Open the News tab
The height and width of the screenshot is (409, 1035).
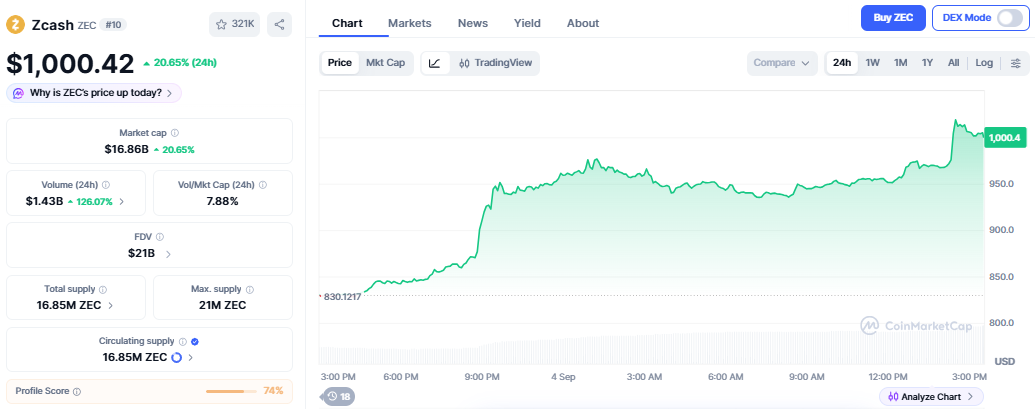point(473,23)
